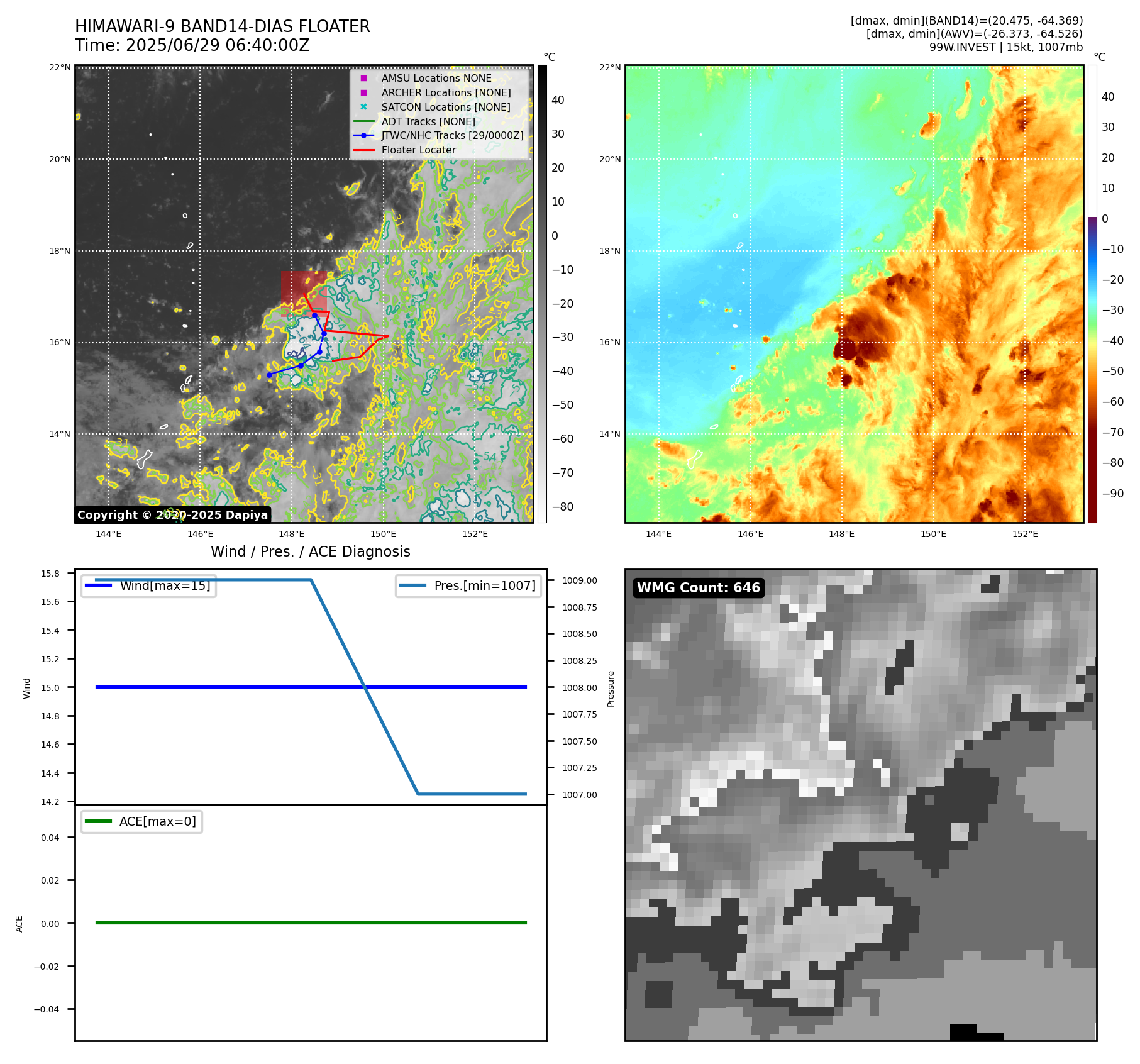Click the ARCHER Locations magenta square marker
The height and width of the screenshot is (1064, 1140).
(x=363, y=92)
